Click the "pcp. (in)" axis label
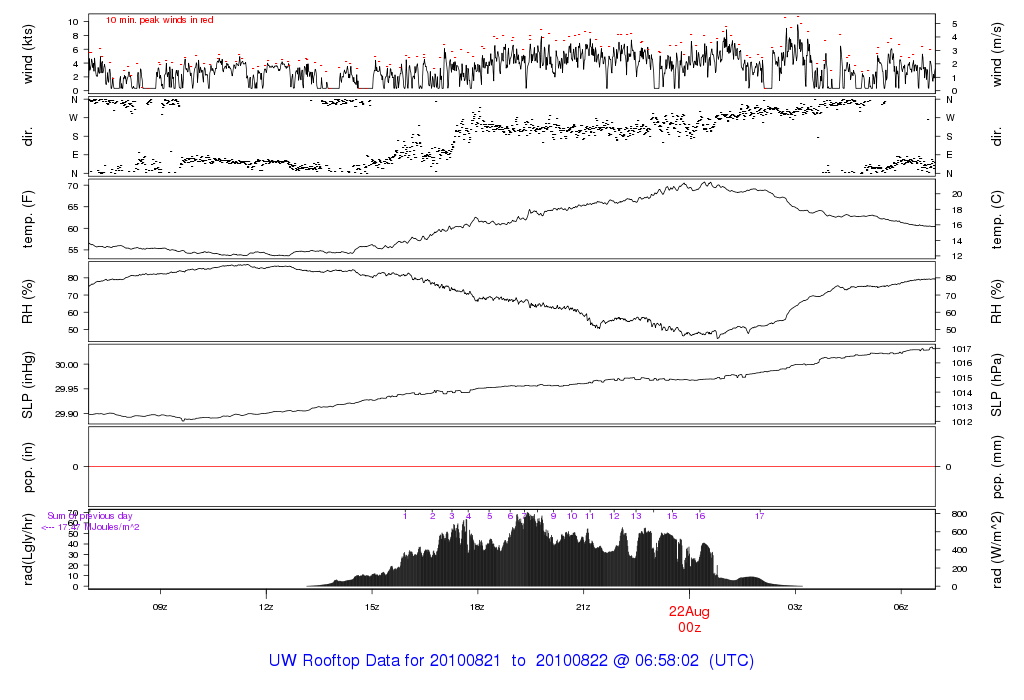 coord(27,467)
